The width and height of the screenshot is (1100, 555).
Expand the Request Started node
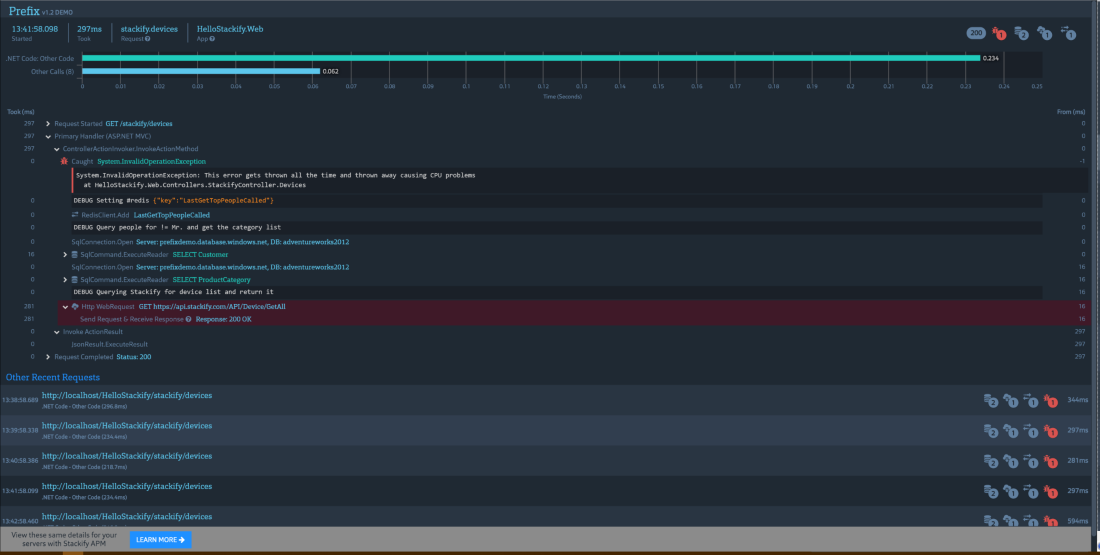click(48, 123)
